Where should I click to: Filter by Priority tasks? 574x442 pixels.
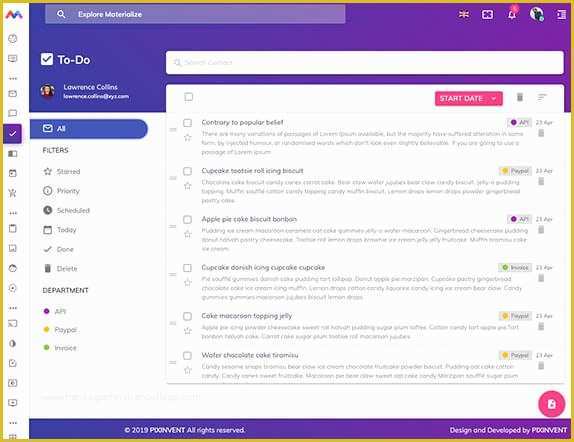(61, 191)
